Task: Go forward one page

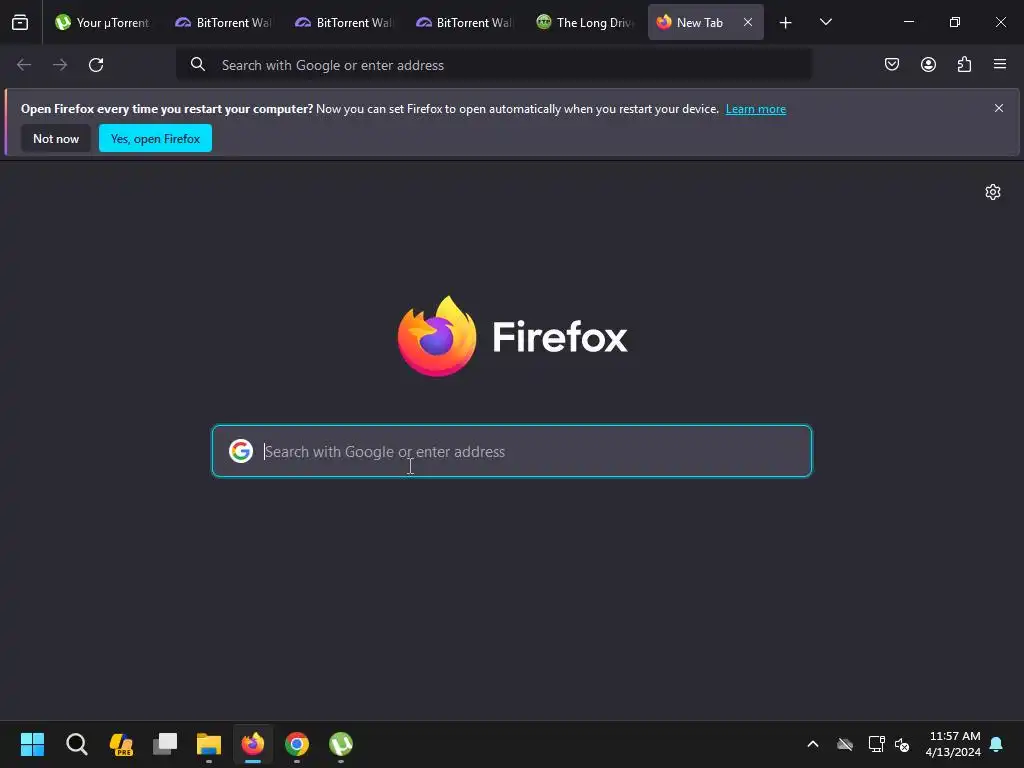Action: (60, 65)
